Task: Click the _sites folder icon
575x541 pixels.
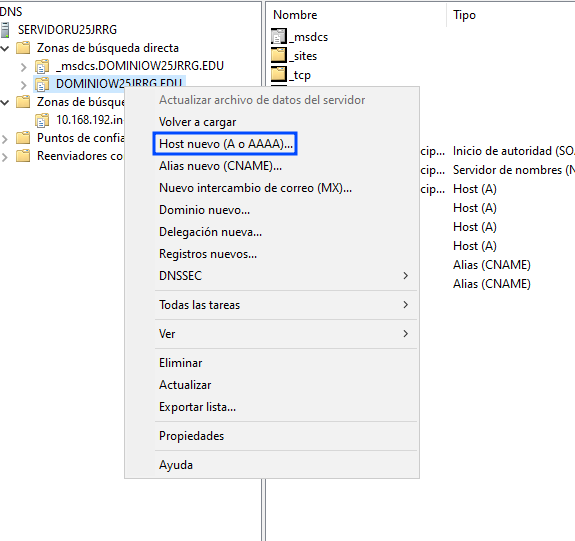Action: 279,55
